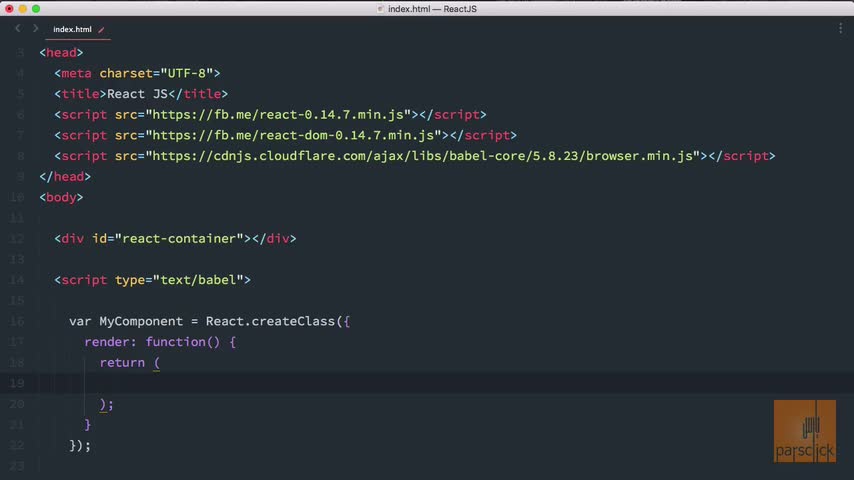Click line number 19 in gutter
This screenshot has width=854, height=480.
click(17, 383)
